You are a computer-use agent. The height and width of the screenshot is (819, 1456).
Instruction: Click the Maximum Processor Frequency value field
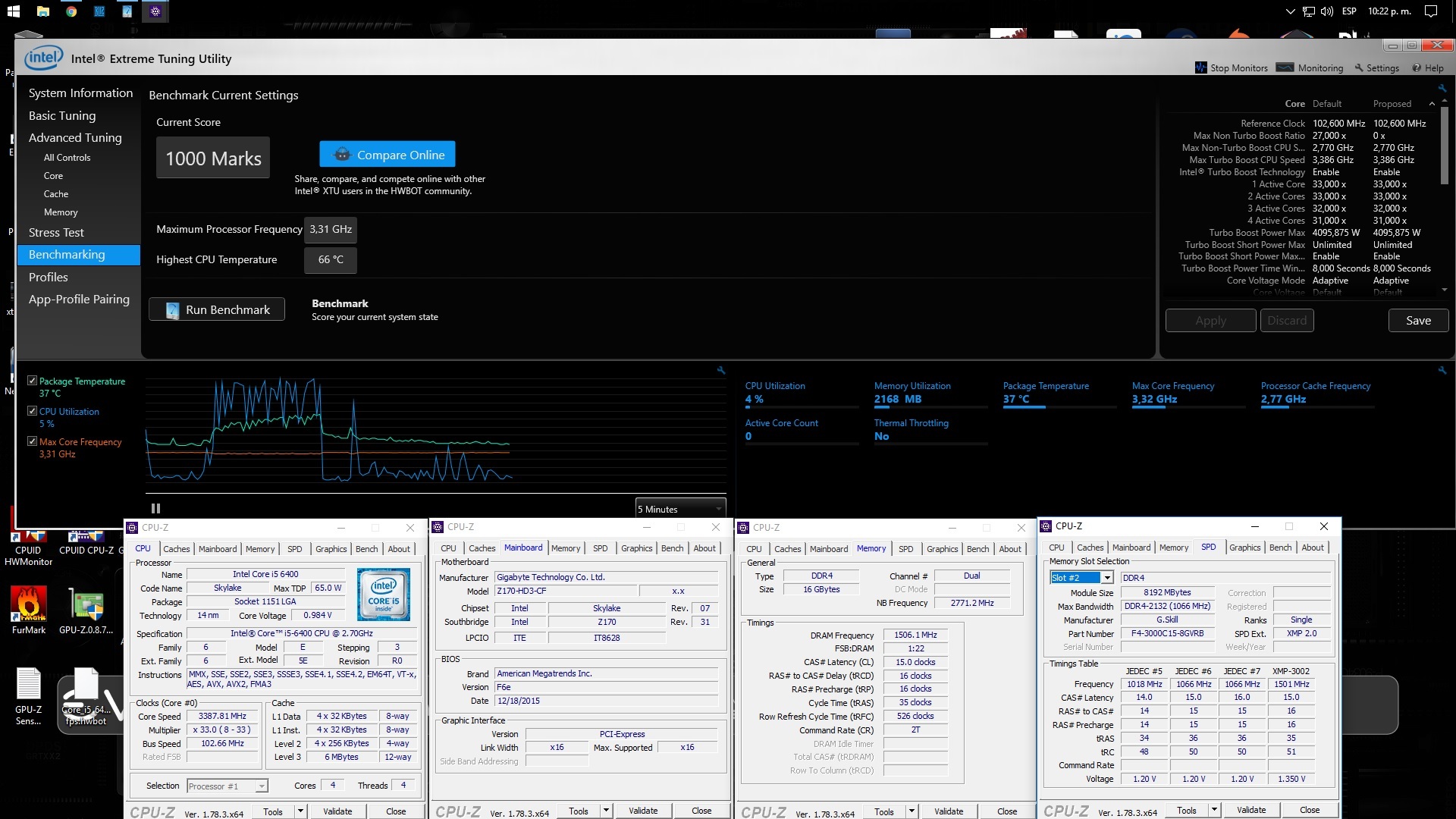tap(331, 229)
